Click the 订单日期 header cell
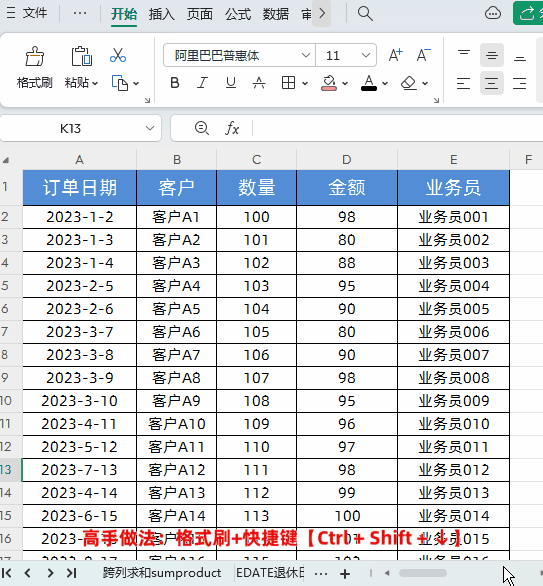 (80, 188)
